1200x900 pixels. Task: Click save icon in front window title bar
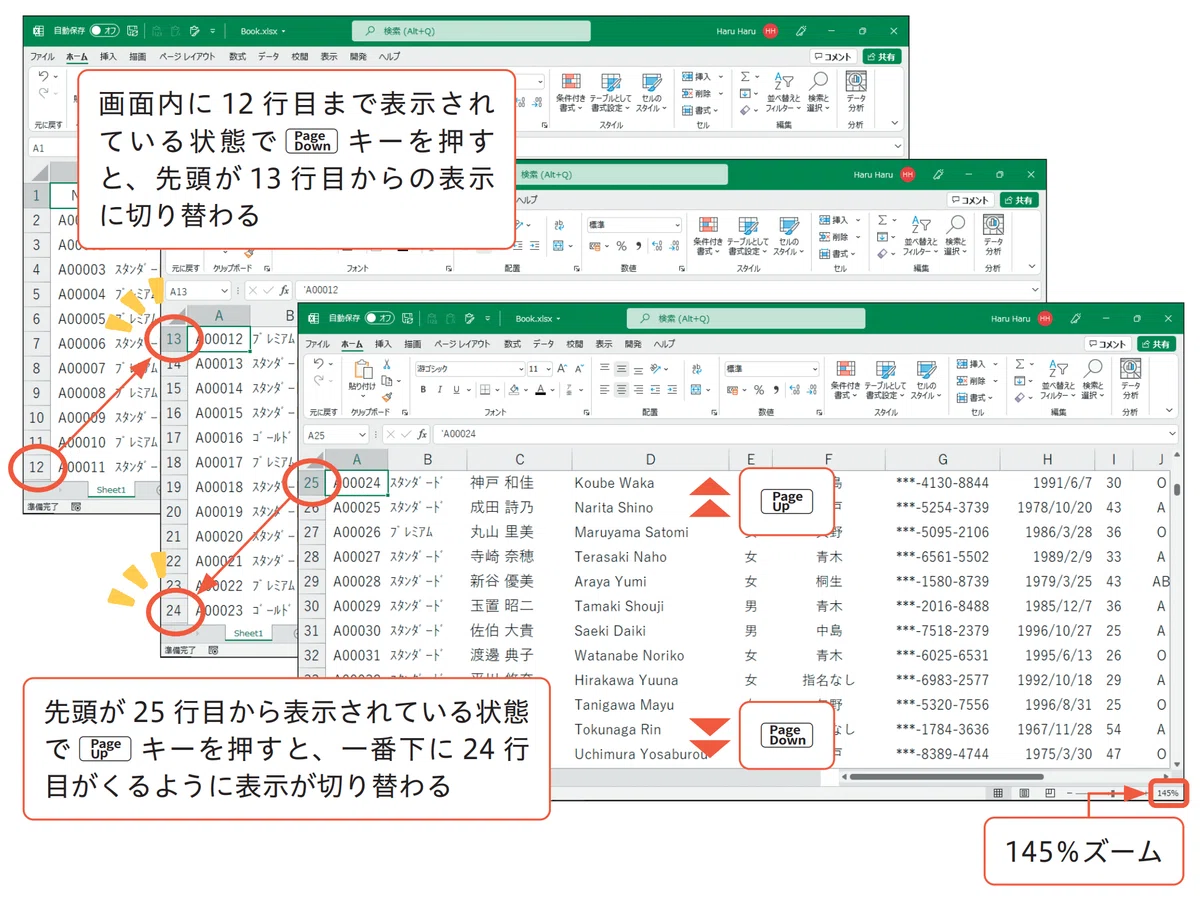[407, 318]
